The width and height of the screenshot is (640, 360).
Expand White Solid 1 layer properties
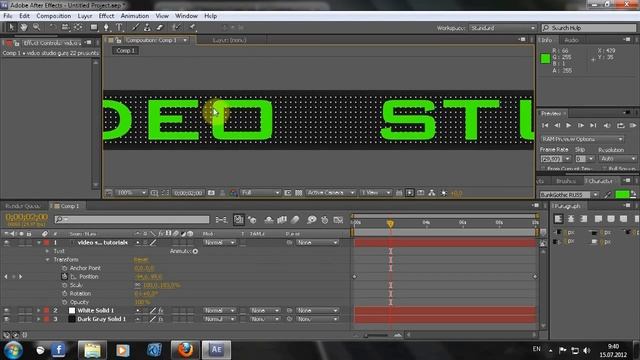click(38, 311)
